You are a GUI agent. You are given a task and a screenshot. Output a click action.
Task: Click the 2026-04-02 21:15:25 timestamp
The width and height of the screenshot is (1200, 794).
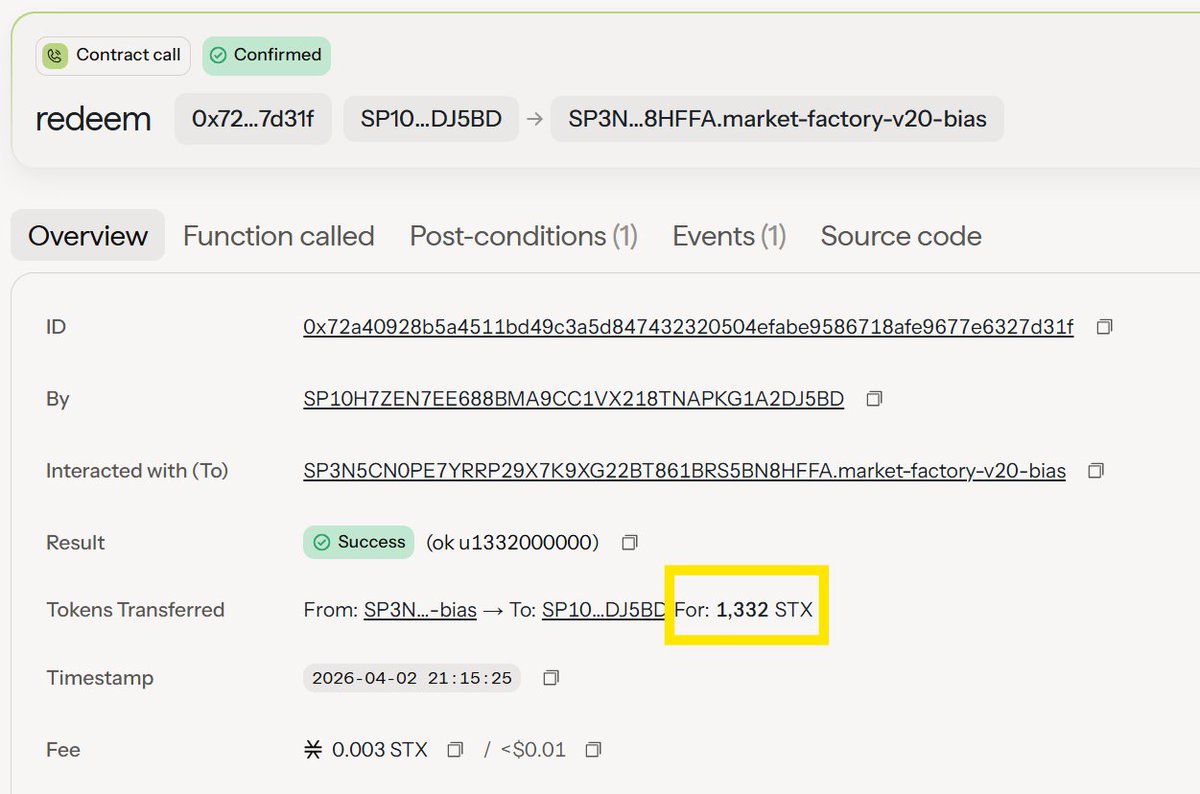point(412,678)
